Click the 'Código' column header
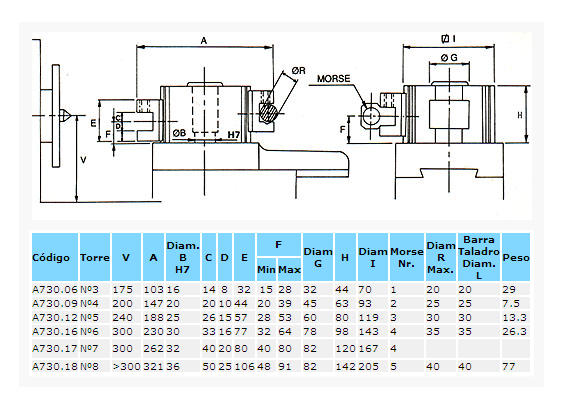 (55, 257)
